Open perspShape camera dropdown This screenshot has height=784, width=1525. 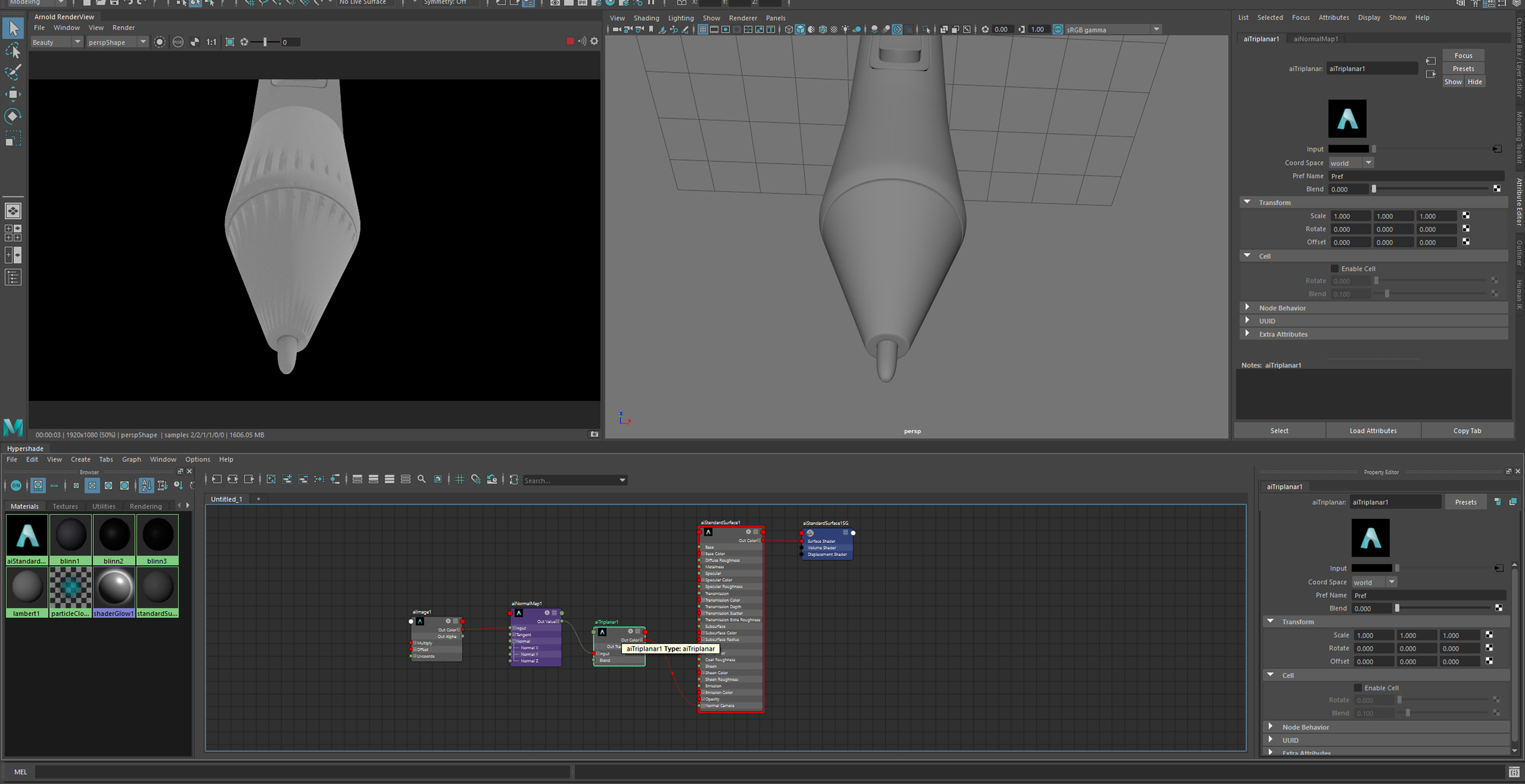(x=117, y=42)
